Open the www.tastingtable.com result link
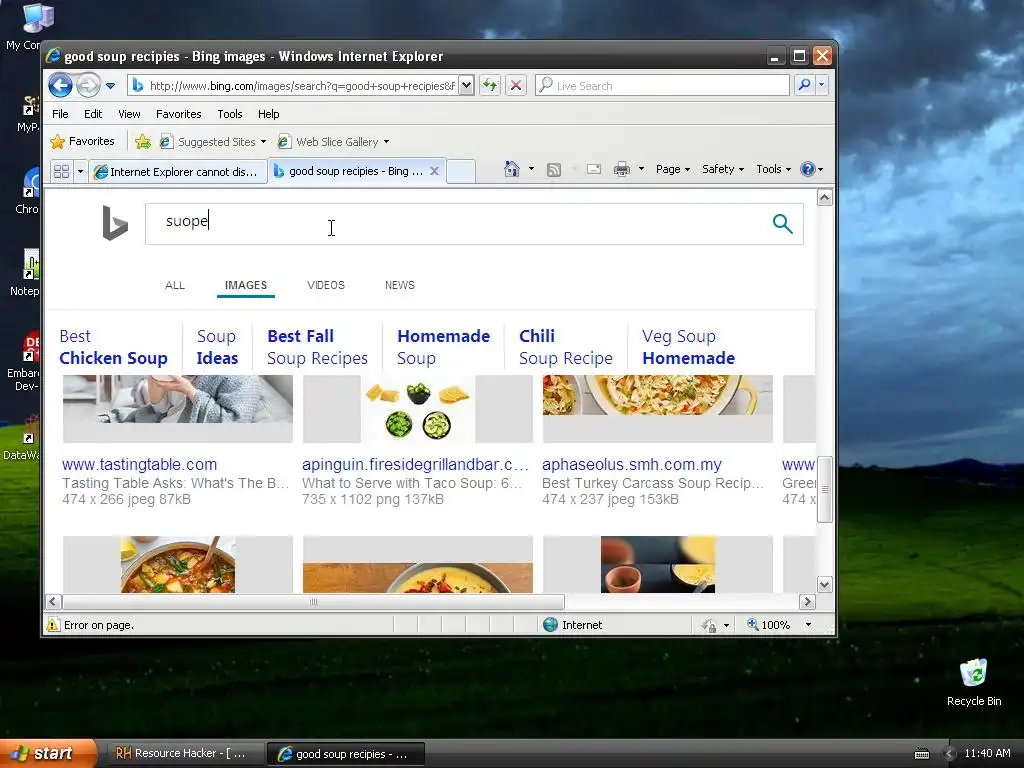The height and width of the screenshot is (768, 1024). [x=139, y=464]
